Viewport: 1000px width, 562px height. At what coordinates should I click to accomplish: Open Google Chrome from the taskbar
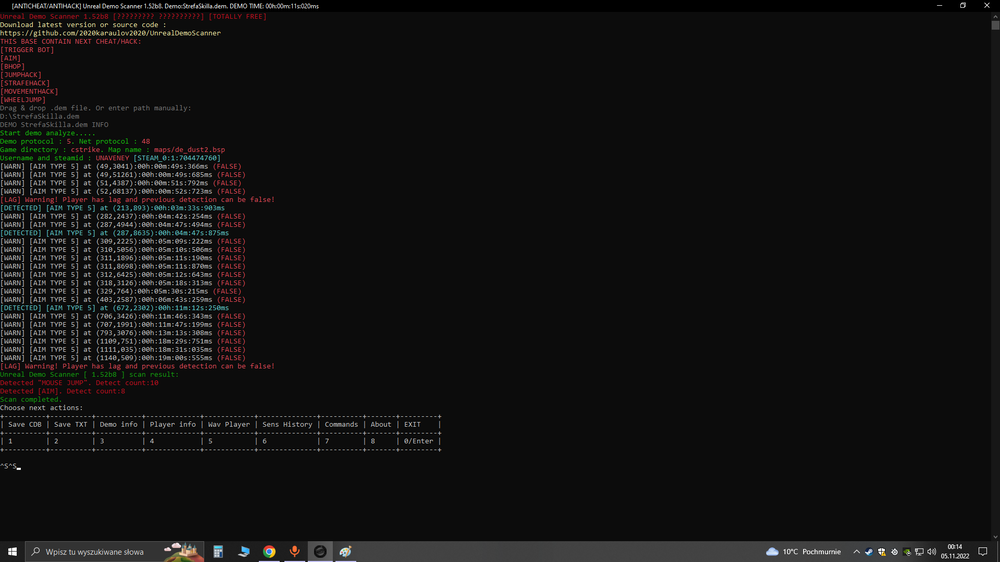pos(269,552)
